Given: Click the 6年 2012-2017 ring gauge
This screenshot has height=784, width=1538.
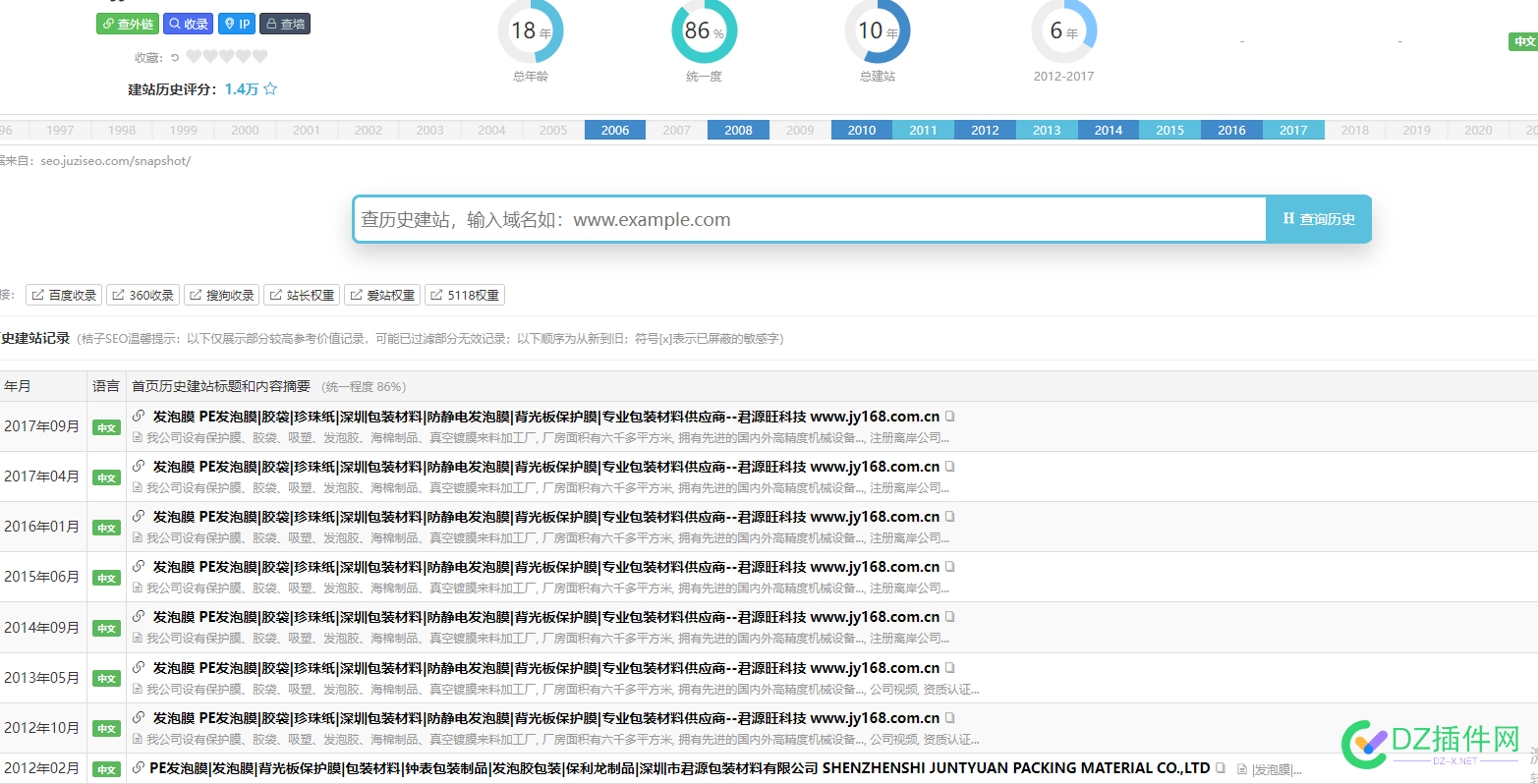Looking at the screenshot, I should point(1063,30).
